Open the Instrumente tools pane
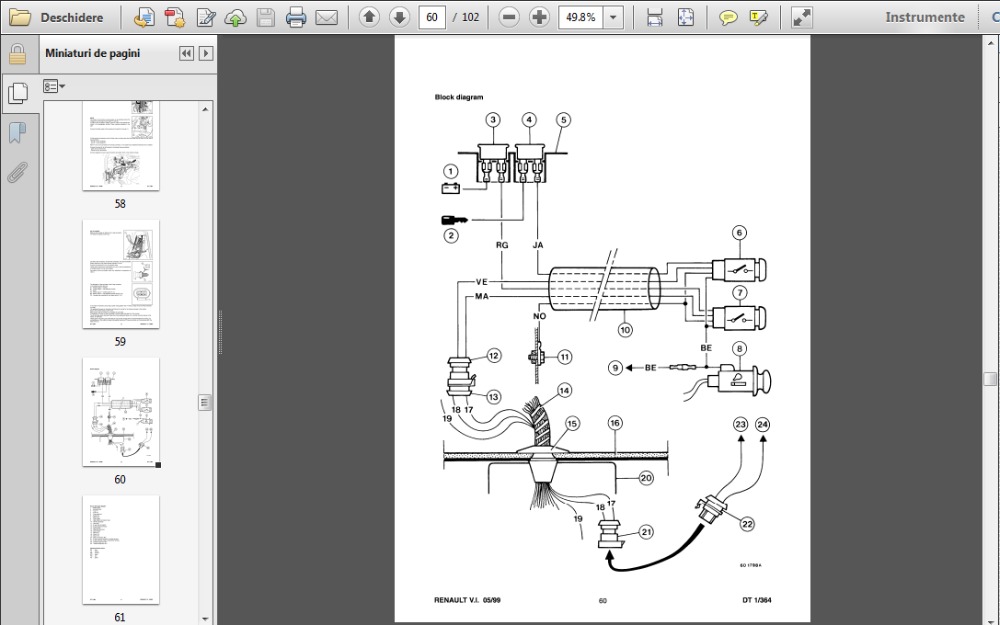Viewport: 1000px width, 625px height. 924,17
